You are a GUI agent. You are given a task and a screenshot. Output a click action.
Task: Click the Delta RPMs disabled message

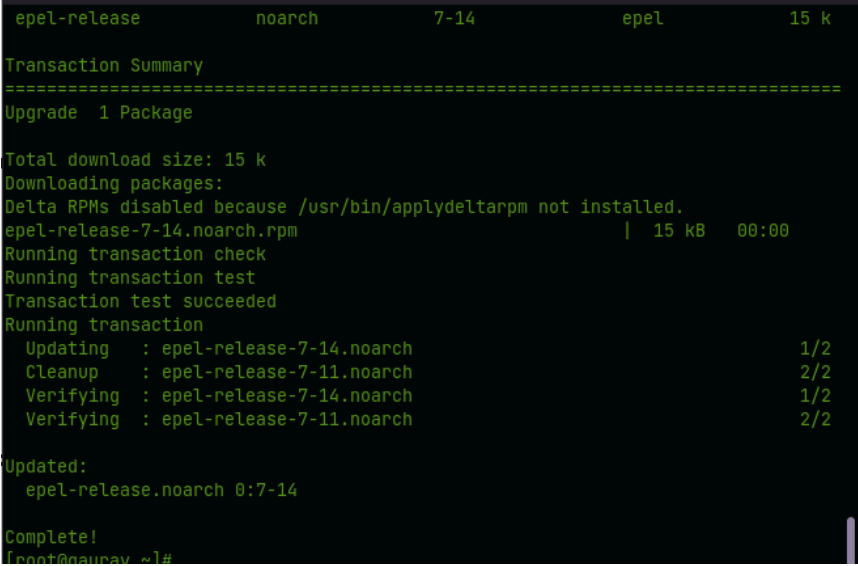click(x=344, y=207)
